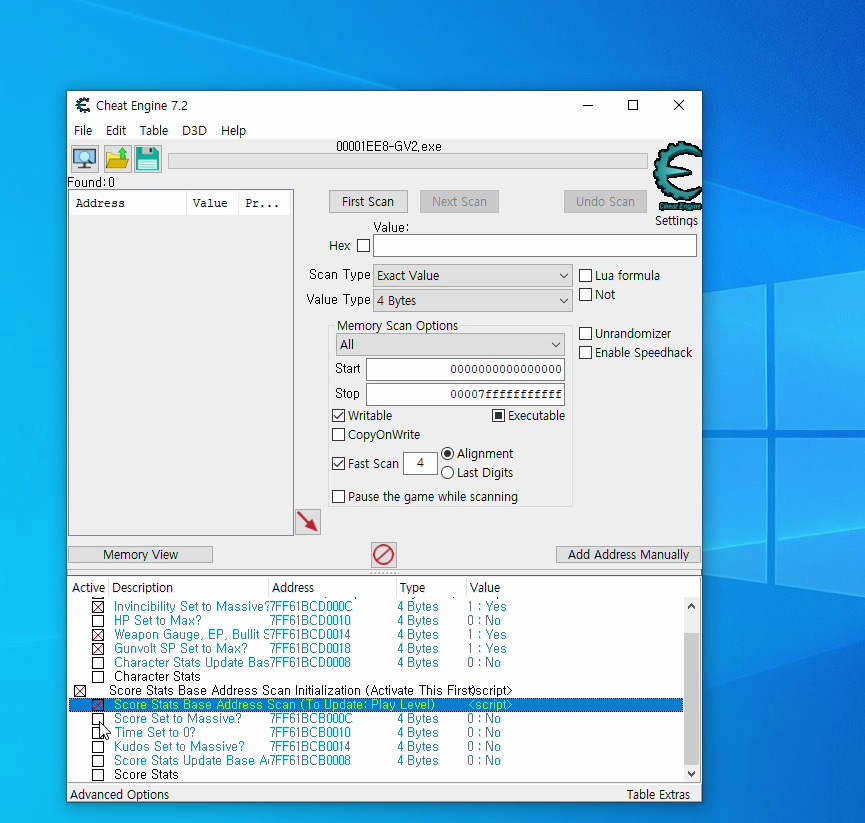Select the Last Digits radio button
This screenshot has height=823, width=865.
pos(447,473)
